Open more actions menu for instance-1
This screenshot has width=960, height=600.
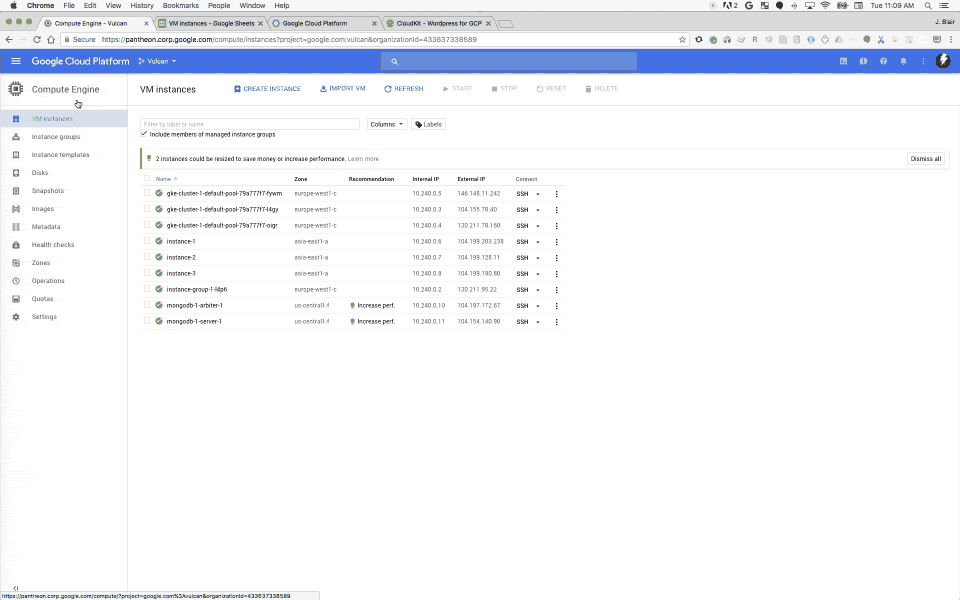click(557, 242)
